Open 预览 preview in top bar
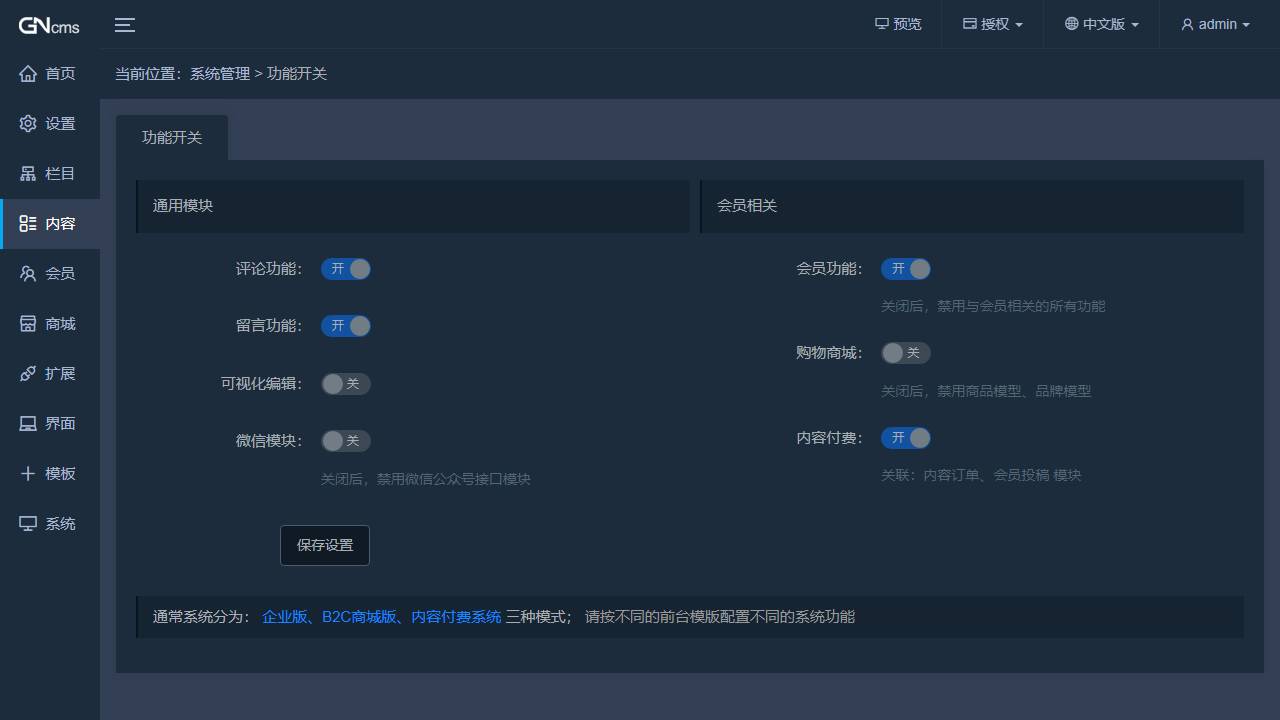 point(897,24)
